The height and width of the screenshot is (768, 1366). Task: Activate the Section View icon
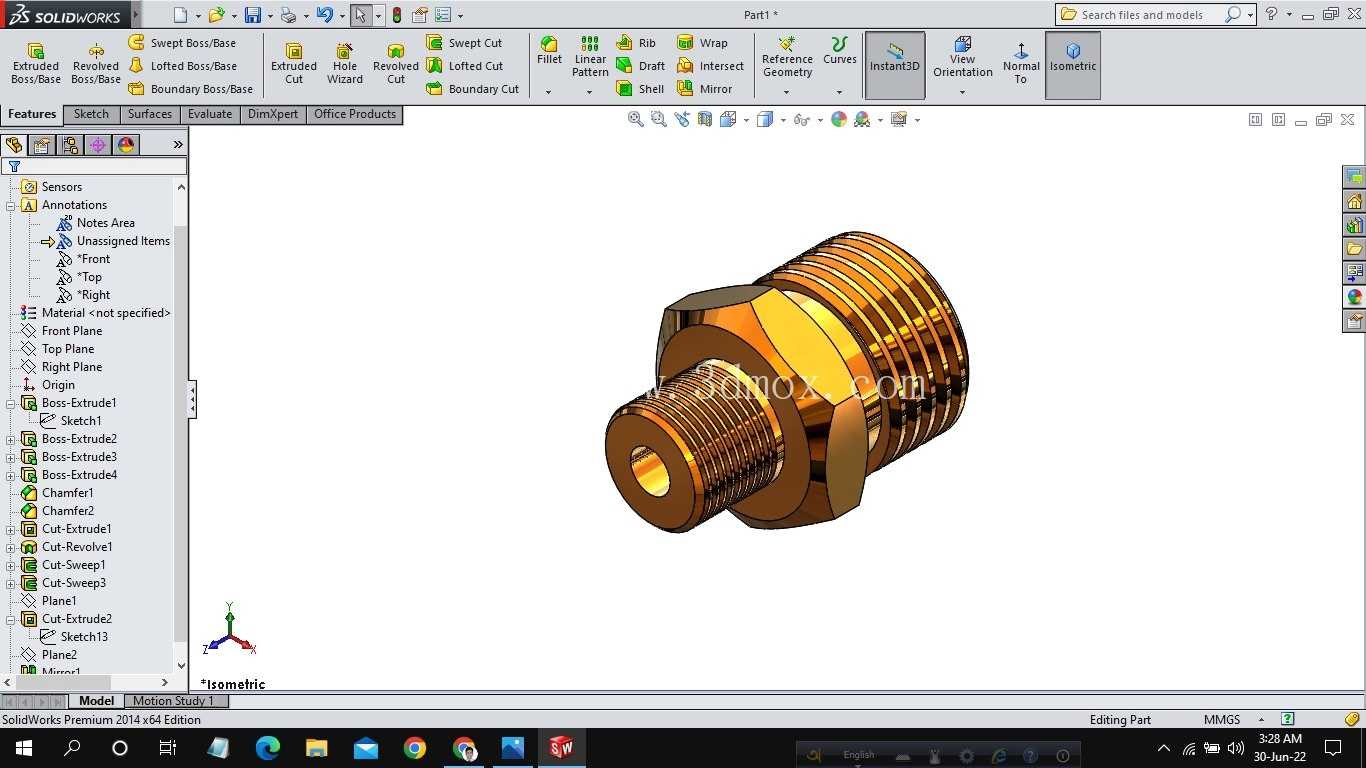click(705, 119)
